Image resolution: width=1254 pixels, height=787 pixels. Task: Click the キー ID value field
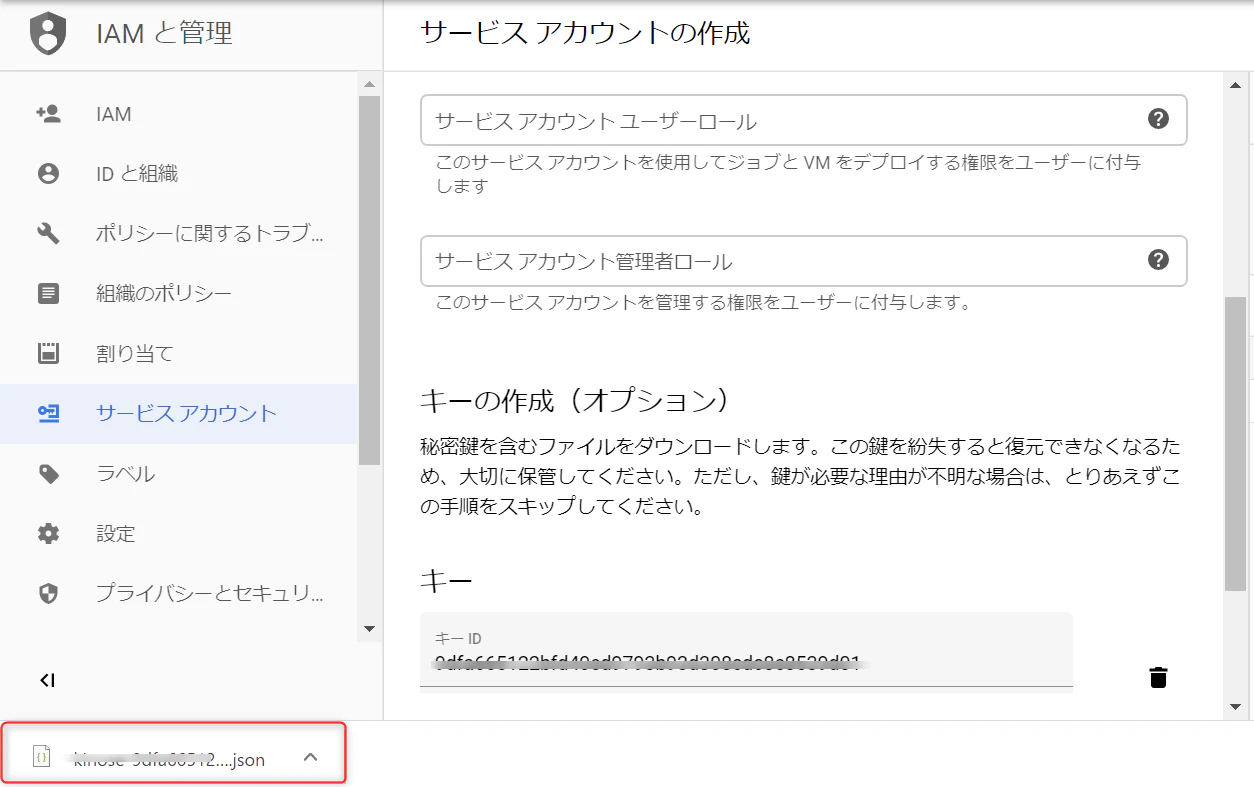[x=746, y=650]
